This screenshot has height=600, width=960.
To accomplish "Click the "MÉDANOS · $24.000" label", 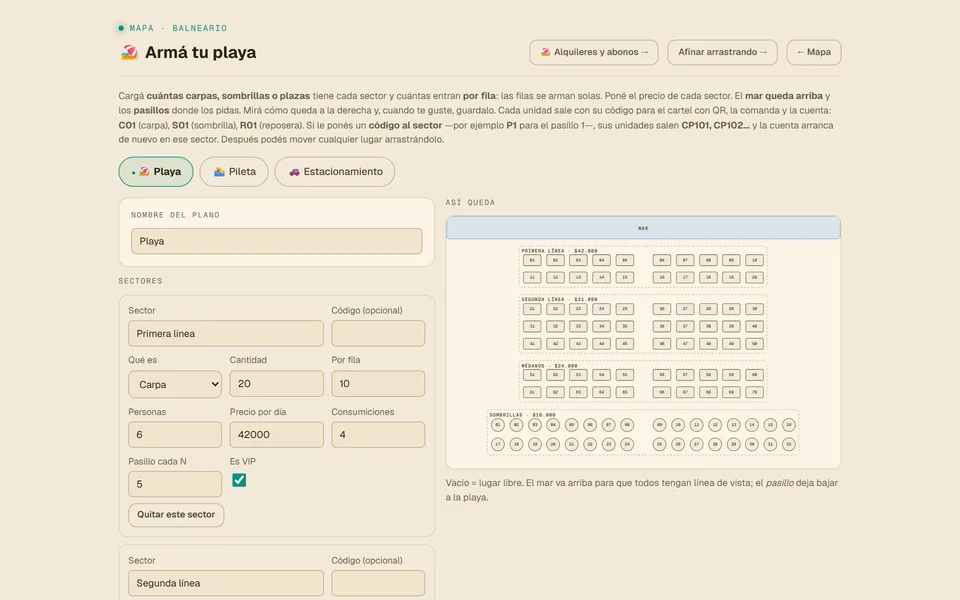I will [x=549, y=366].
